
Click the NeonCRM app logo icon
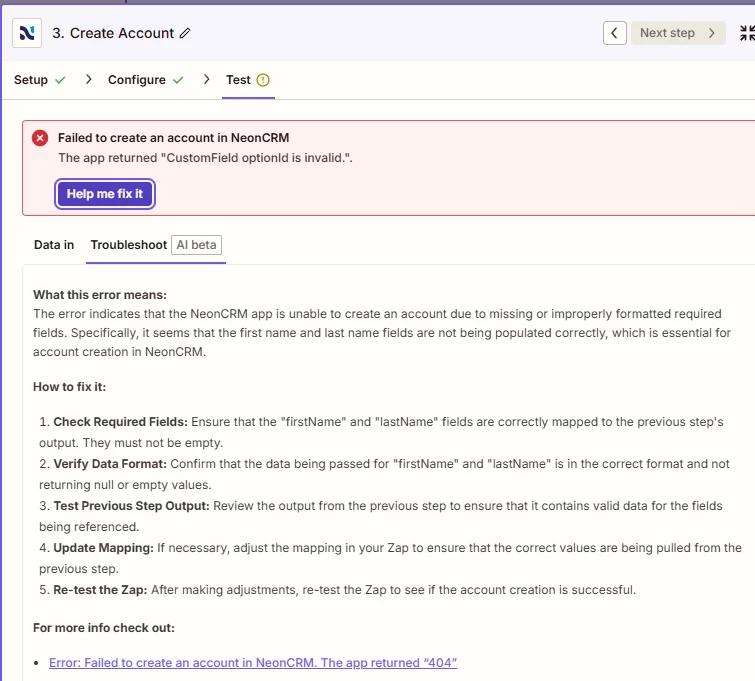[27, 33]
